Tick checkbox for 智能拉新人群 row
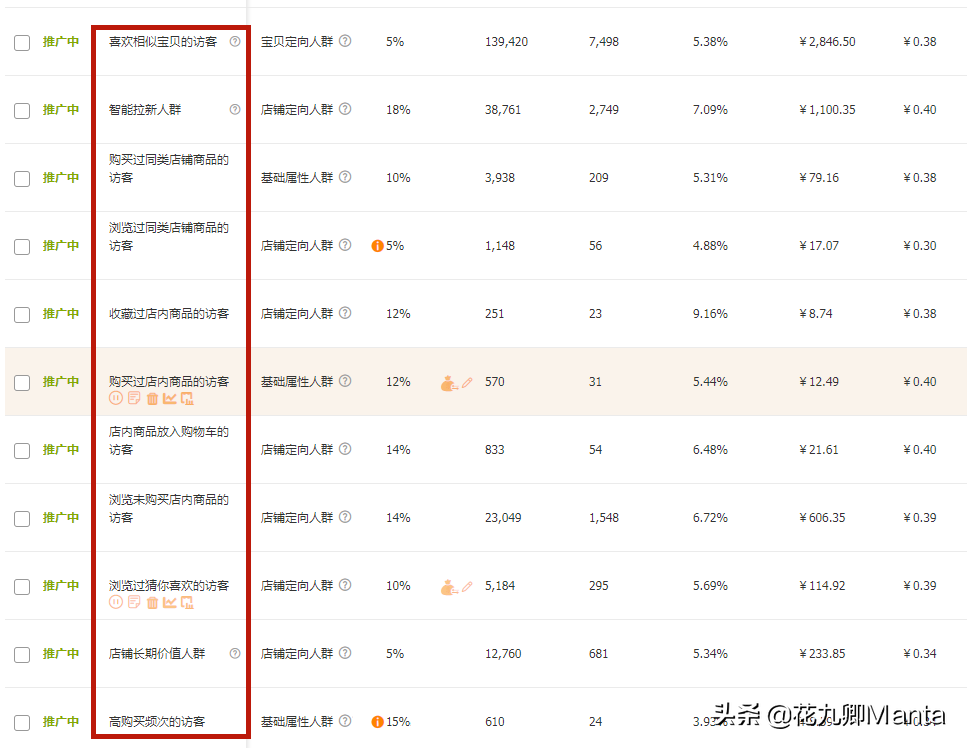The image size is (967, 748). click(x=22, y=110)
